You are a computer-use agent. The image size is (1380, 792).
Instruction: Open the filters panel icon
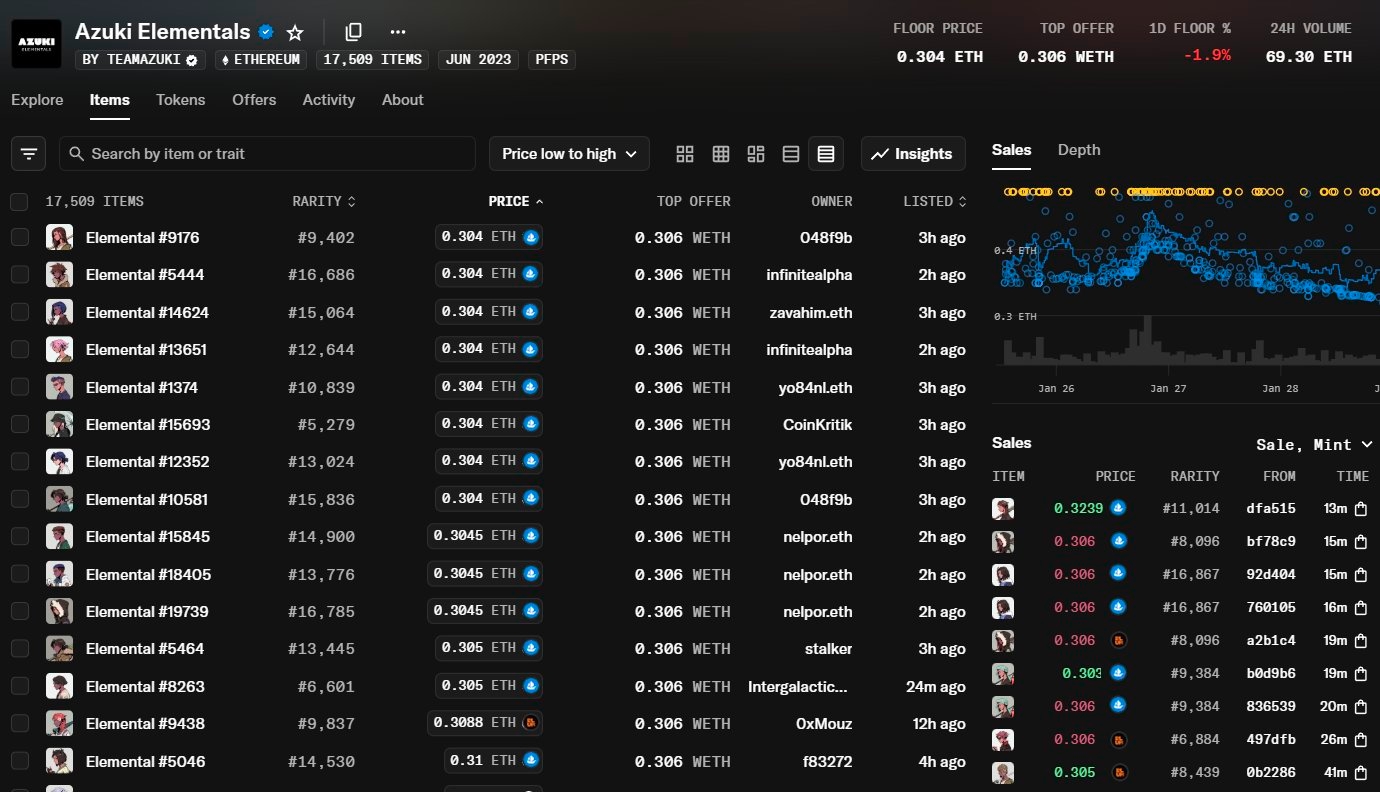coord(28,154)
